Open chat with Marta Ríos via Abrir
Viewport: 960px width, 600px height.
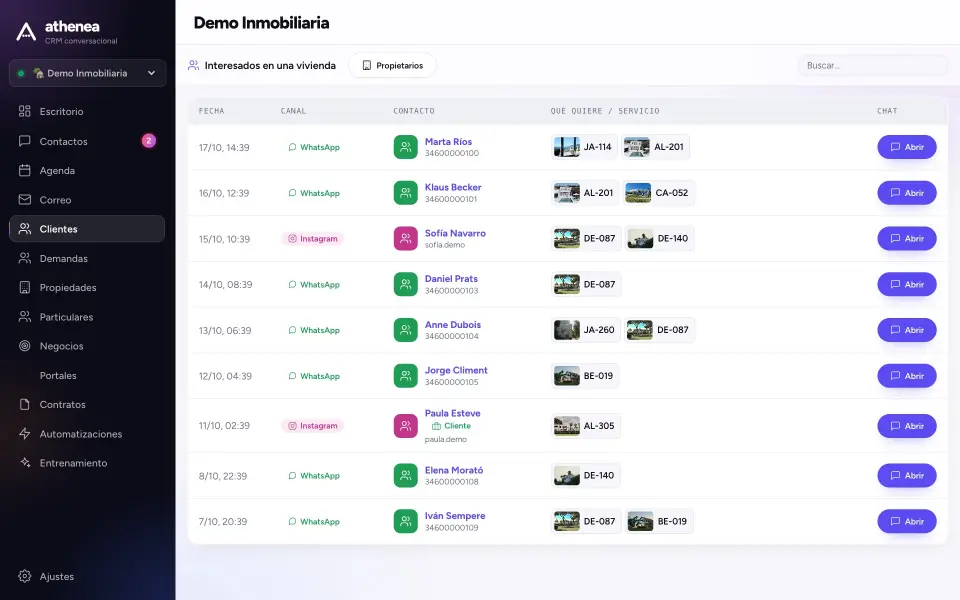(x=907, y=147)
